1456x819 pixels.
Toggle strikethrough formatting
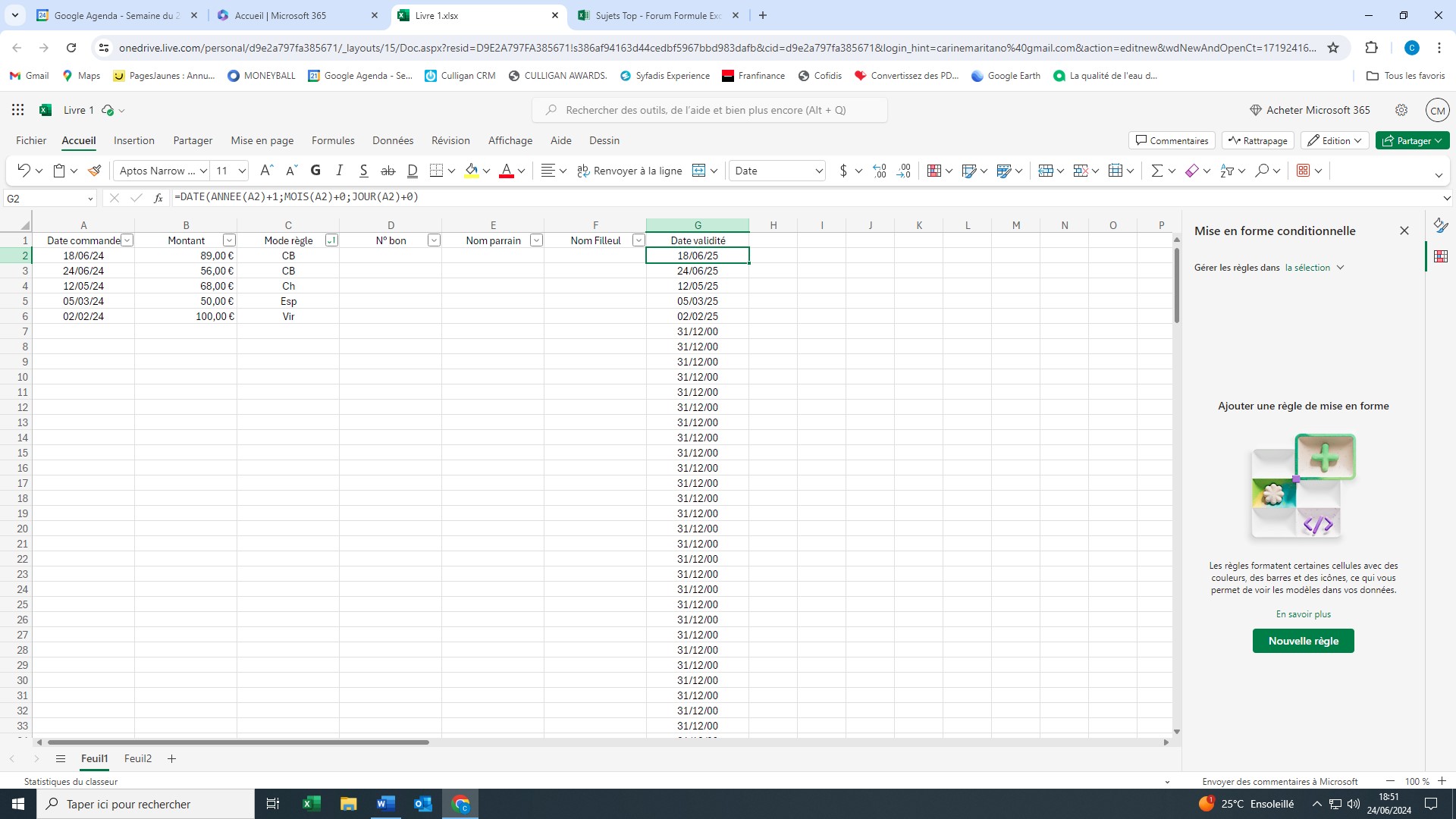point(388,171)
